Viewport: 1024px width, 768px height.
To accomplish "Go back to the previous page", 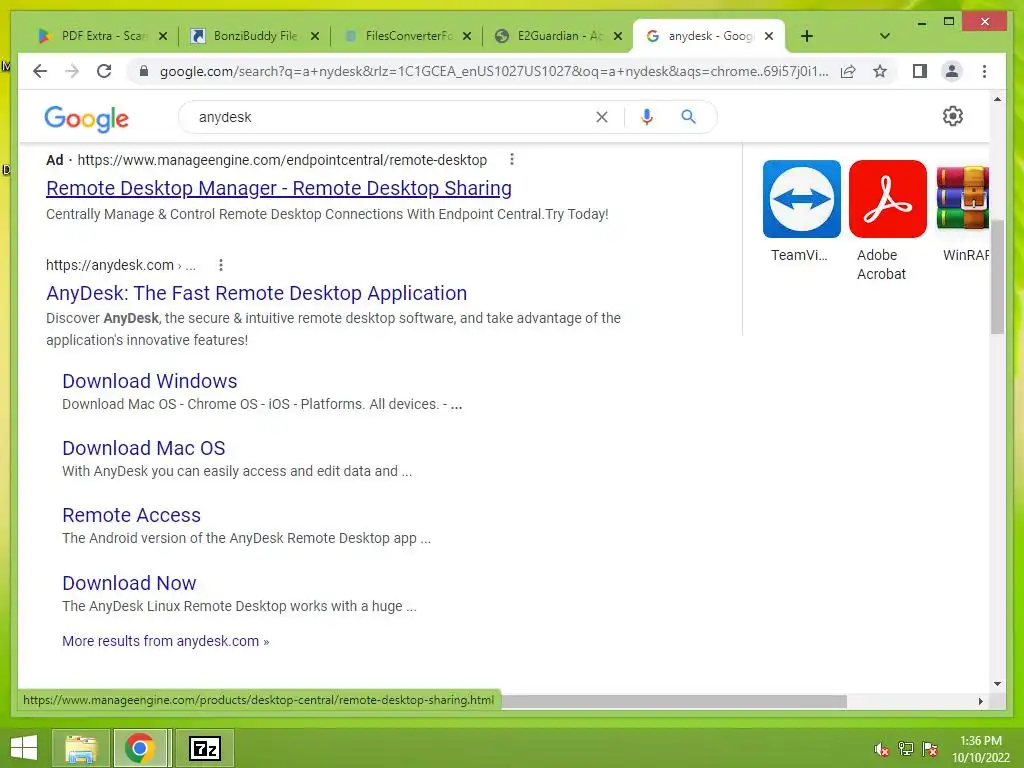I will click(40, 71).
